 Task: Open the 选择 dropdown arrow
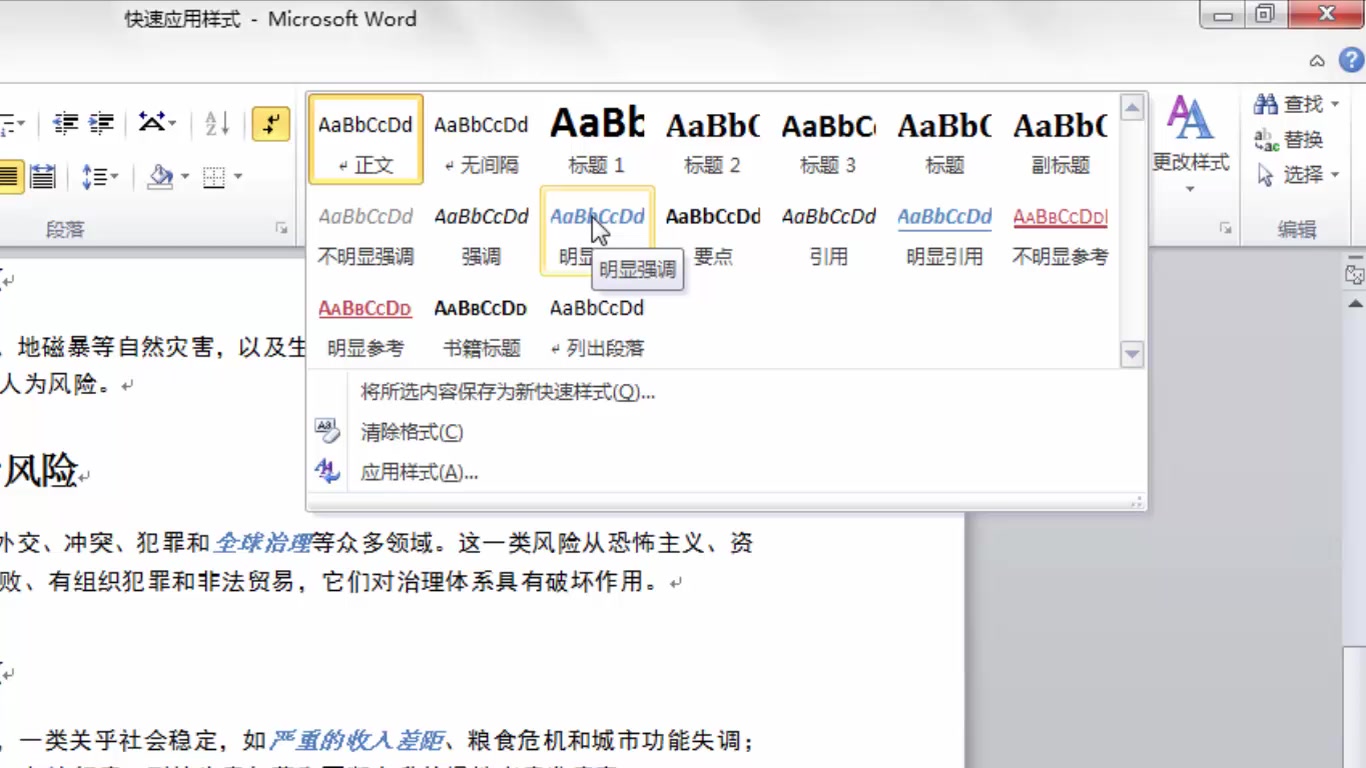pyautogui.click(x=1334, y=176)
